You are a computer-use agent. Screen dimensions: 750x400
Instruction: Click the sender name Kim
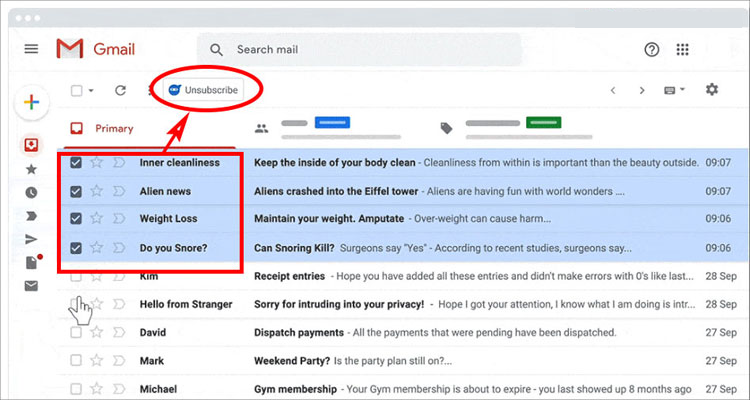click(x=149, y=278)
